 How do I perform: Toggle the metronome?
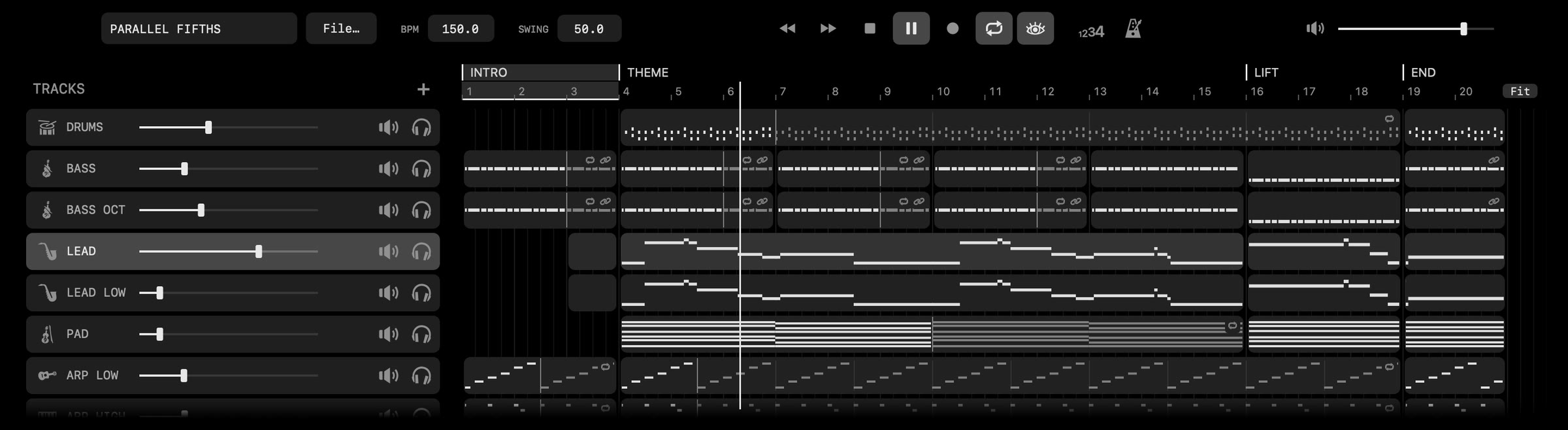[x=1134, y=29]
